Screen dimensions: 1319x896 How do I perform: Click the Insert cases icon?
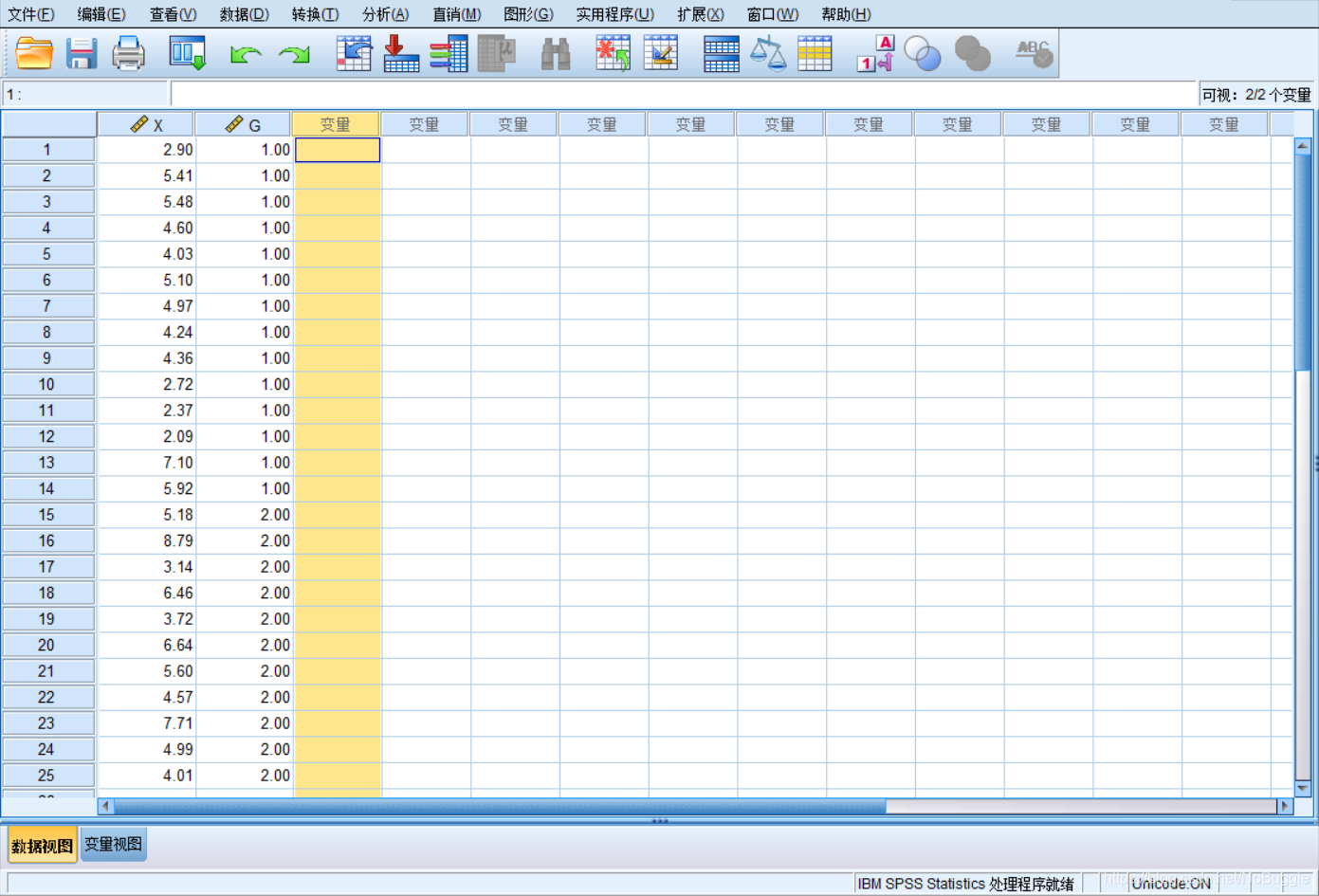613,53
